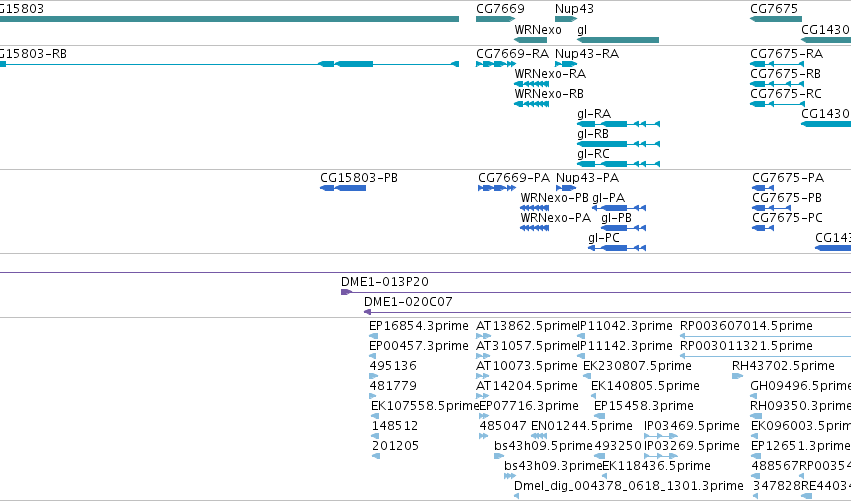Click the 347828 feature label
This screenshot has height=501, width=851.
(x=777, y=487)
